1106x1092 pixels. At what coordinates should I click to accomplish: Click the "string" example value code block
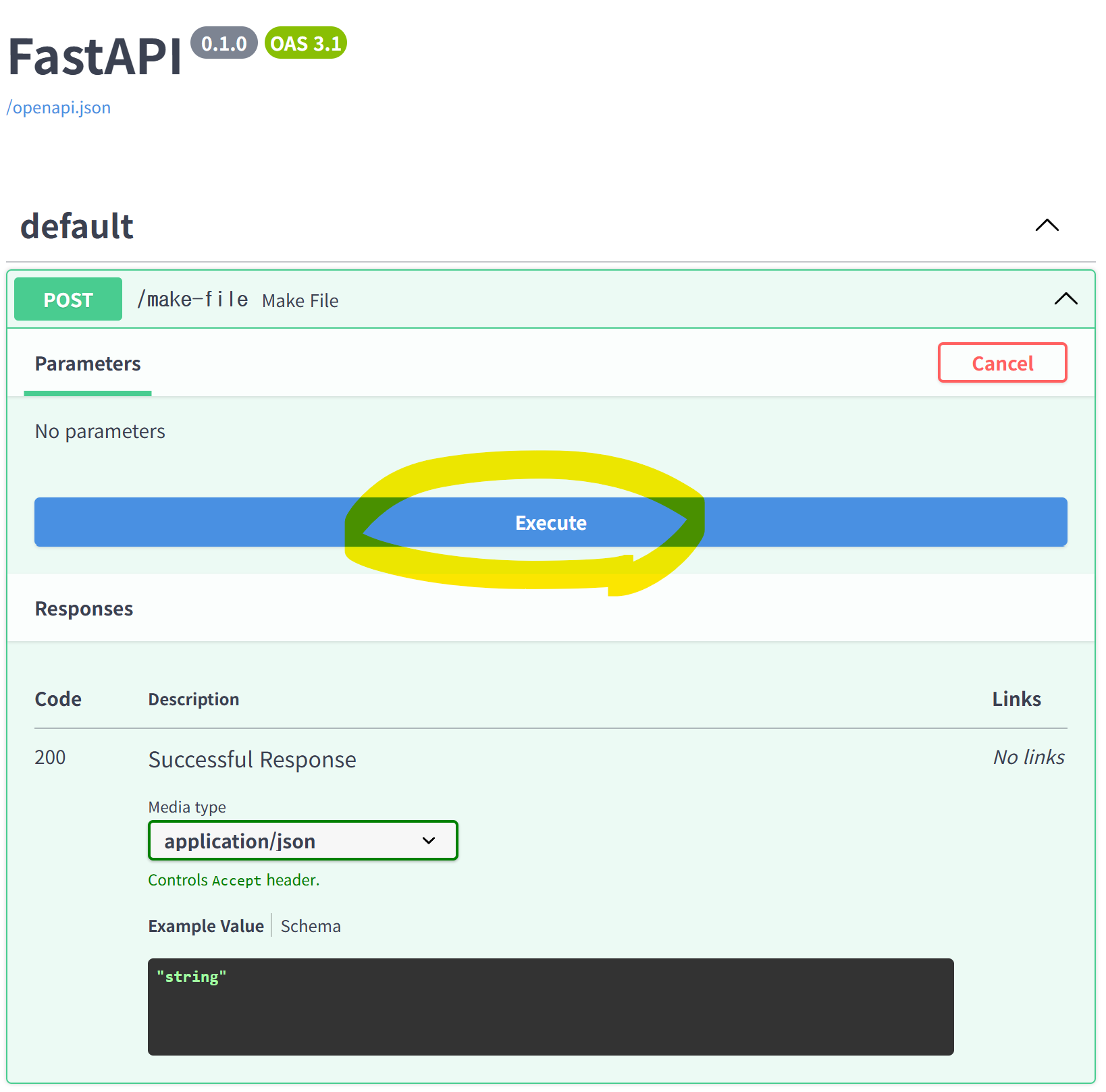(x=550, y=1006)
